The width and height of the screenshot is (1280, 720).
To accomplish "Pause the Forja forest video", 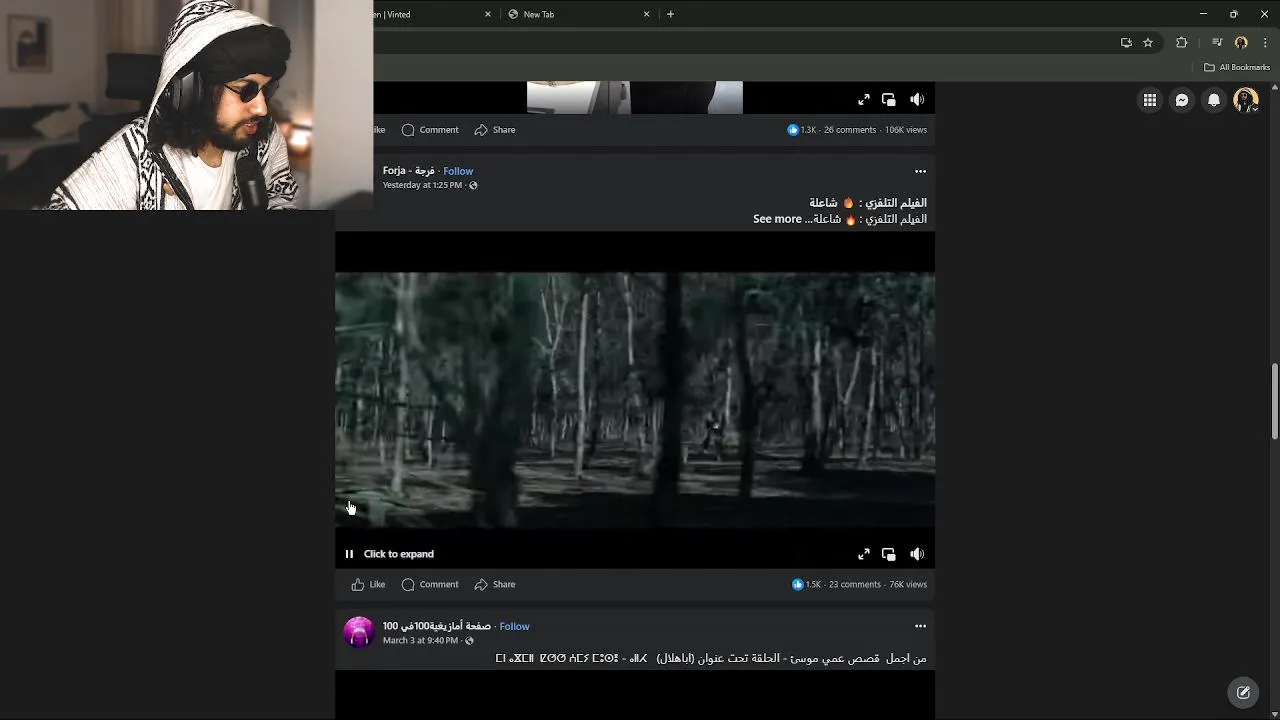I will pyautogui.click(x=349, y=554).
